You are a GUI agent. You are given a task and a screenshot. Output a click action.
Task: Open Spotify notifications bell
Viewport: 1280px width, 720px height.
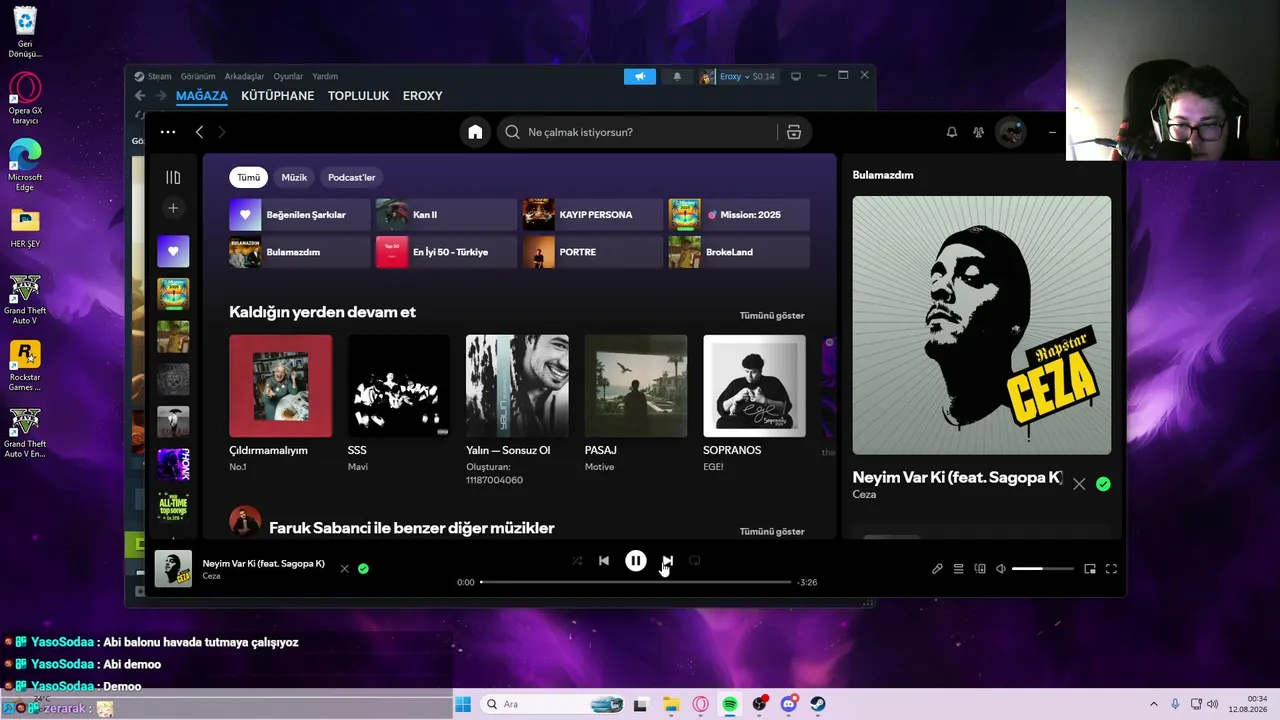[x=952, y=132]
